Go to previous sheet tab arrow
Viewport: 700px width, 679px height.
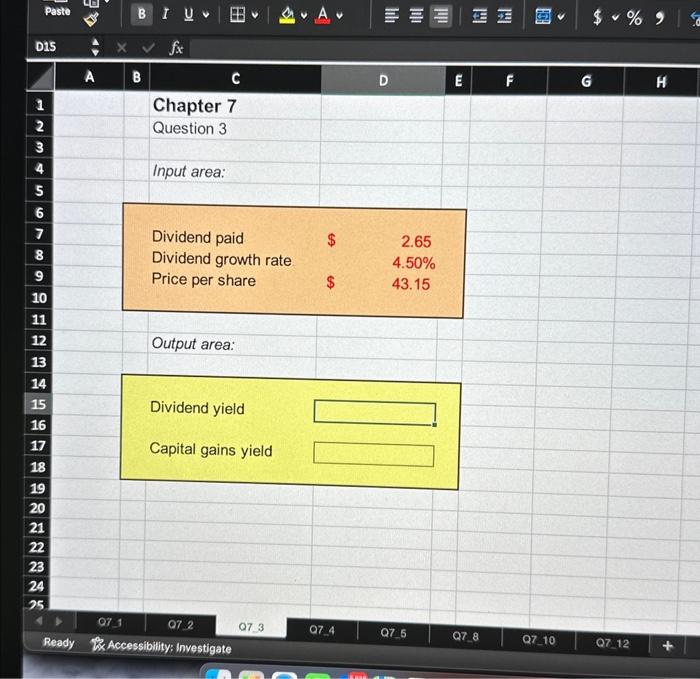[39, 620]
